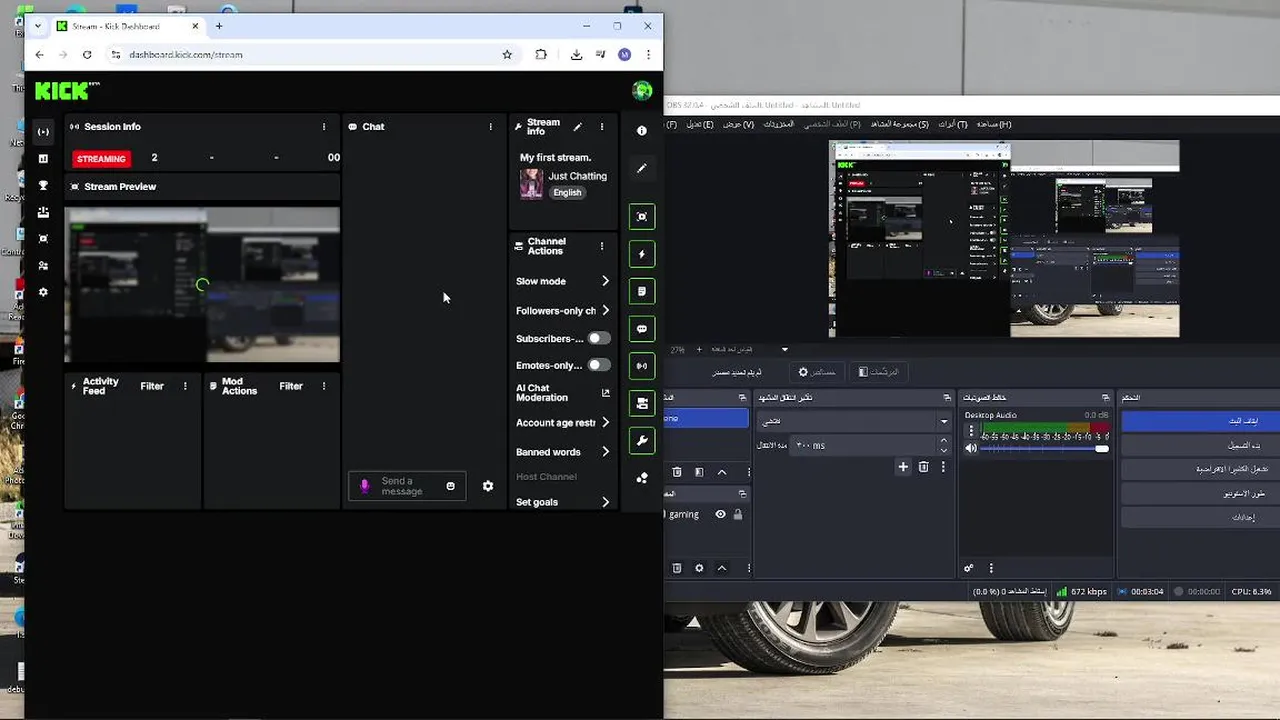The width and height of the screenshot is (1280, 720).
Task: Open the three-dot menu of Activity Feed
Action: point(185,386)
